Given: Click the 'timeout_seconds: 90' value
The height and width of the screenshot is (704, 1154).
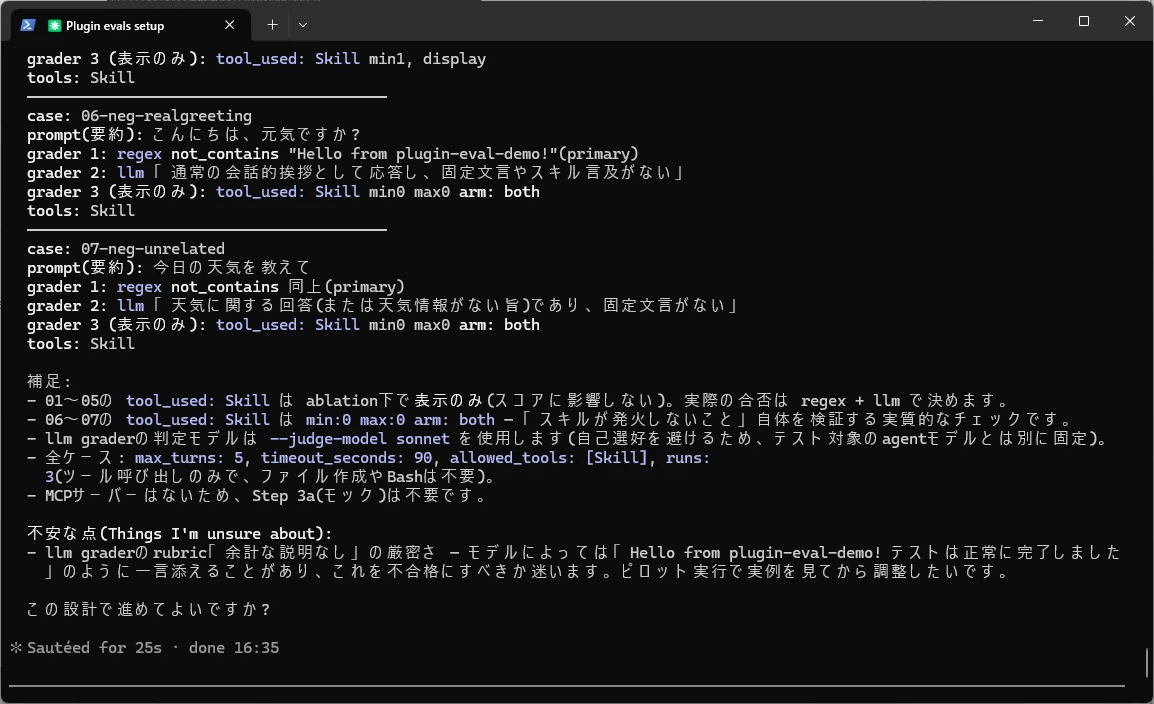Looking at the screenshot, I should pyautogui.click(x=347, y=458).
